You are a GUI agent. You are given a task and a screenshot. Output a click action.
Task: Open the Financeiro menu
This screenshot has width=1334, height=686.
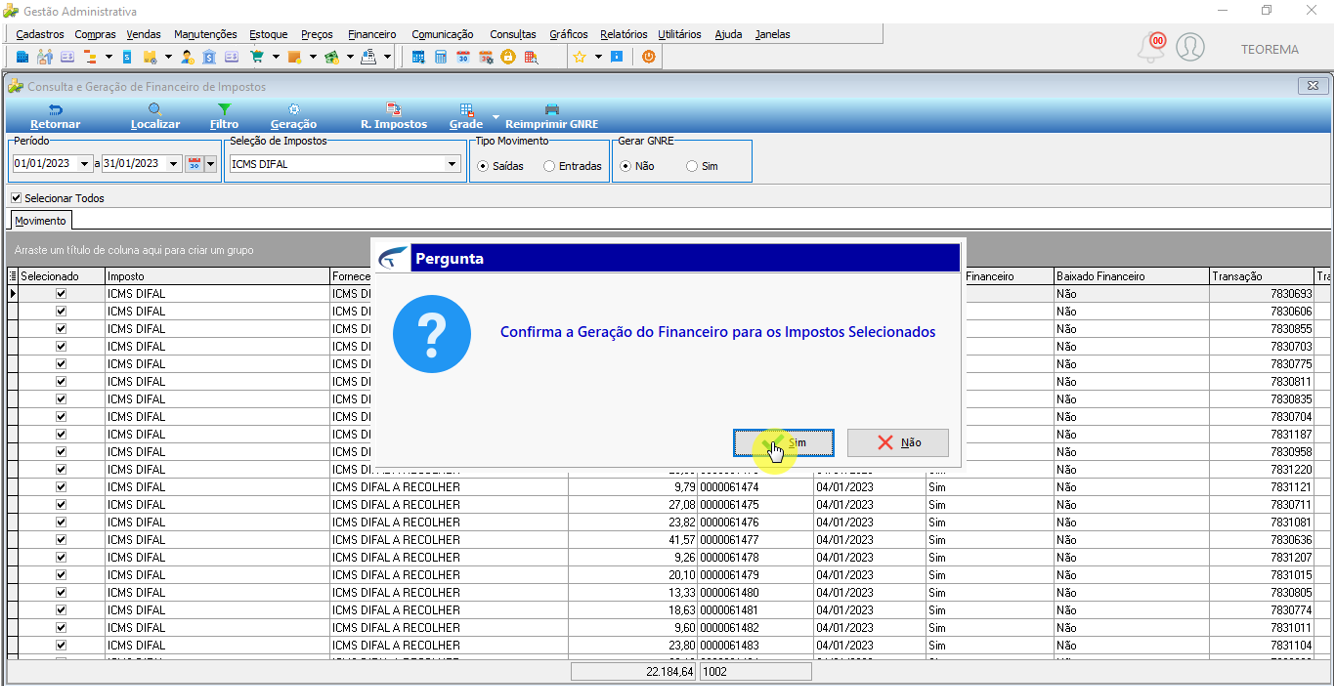coord(372,34)
